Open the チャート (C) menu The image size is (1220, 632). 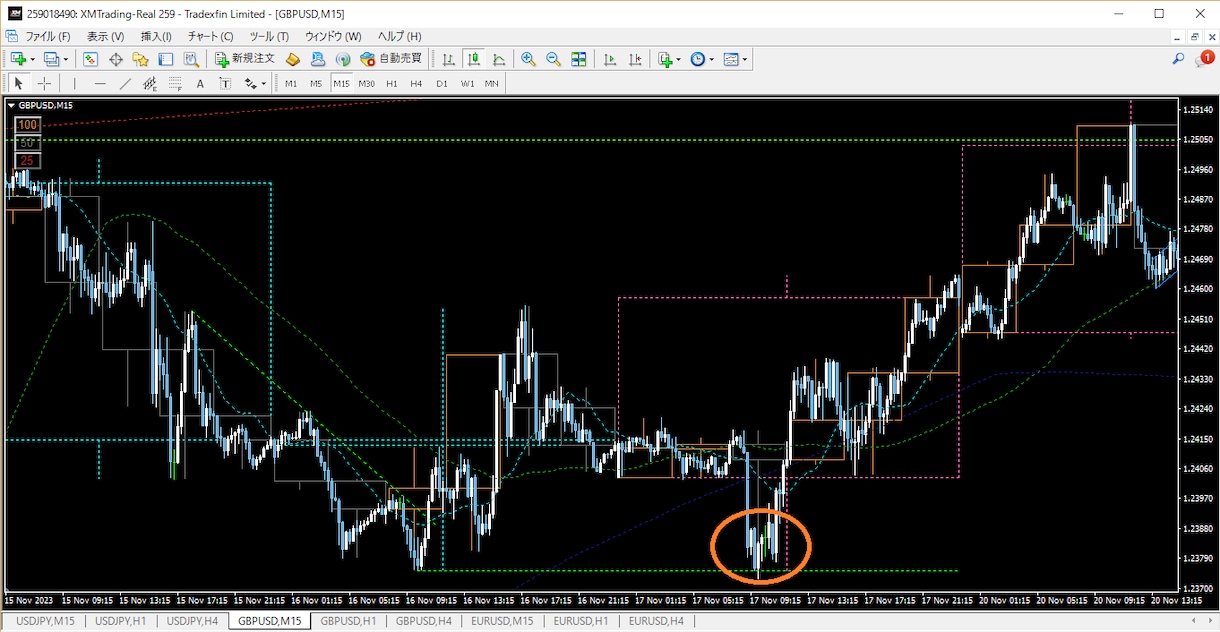(210, 36)
